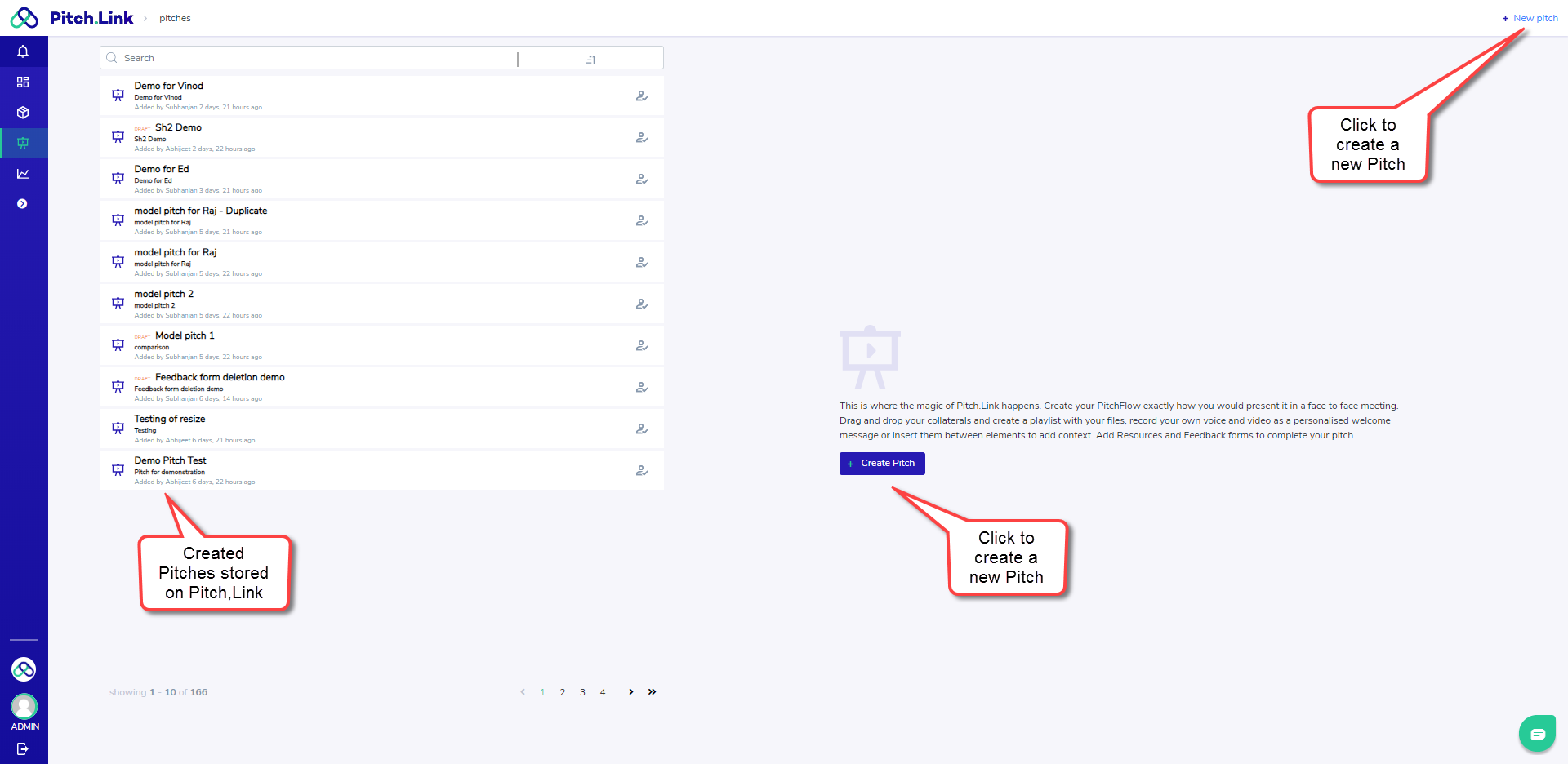Click share icon for Demo Pitch Test

[642, 471]
